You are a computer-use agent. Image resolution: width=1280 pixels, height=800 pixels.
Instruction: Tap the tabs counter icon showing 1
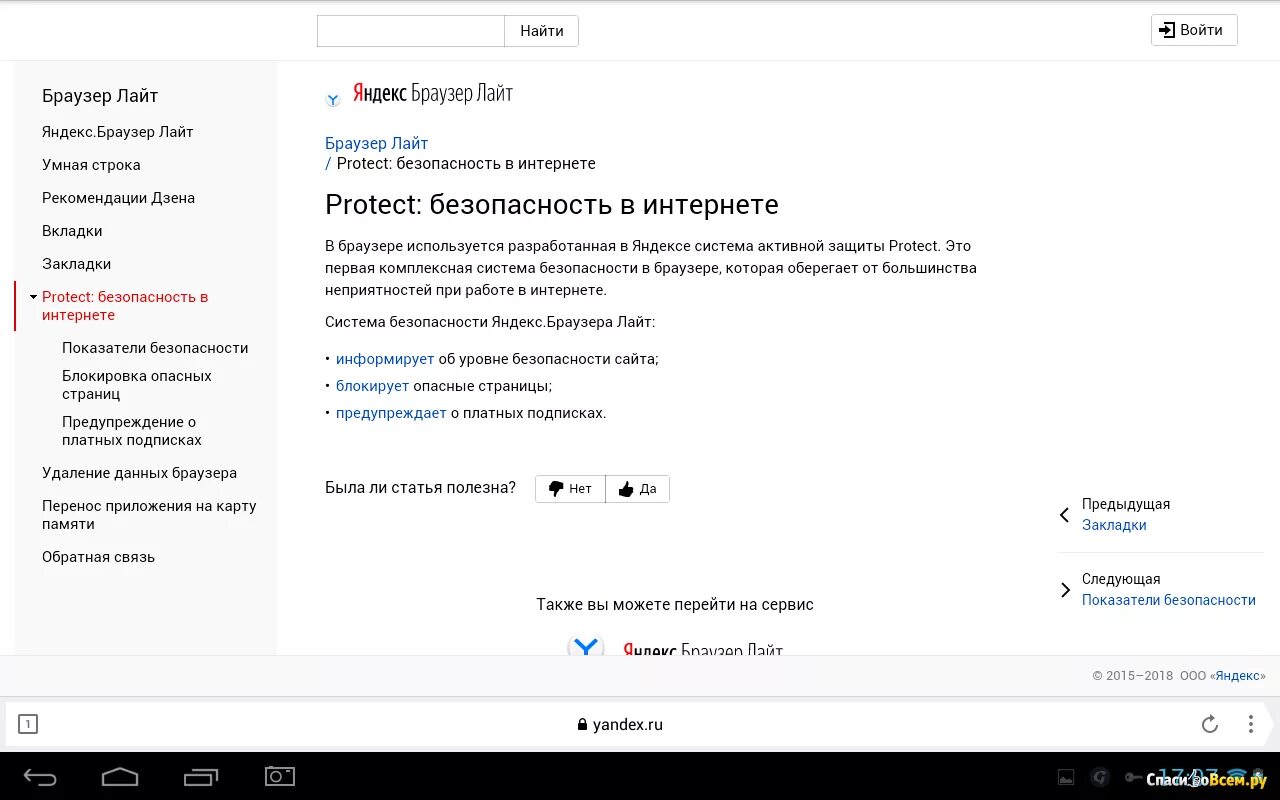point(28,724)
